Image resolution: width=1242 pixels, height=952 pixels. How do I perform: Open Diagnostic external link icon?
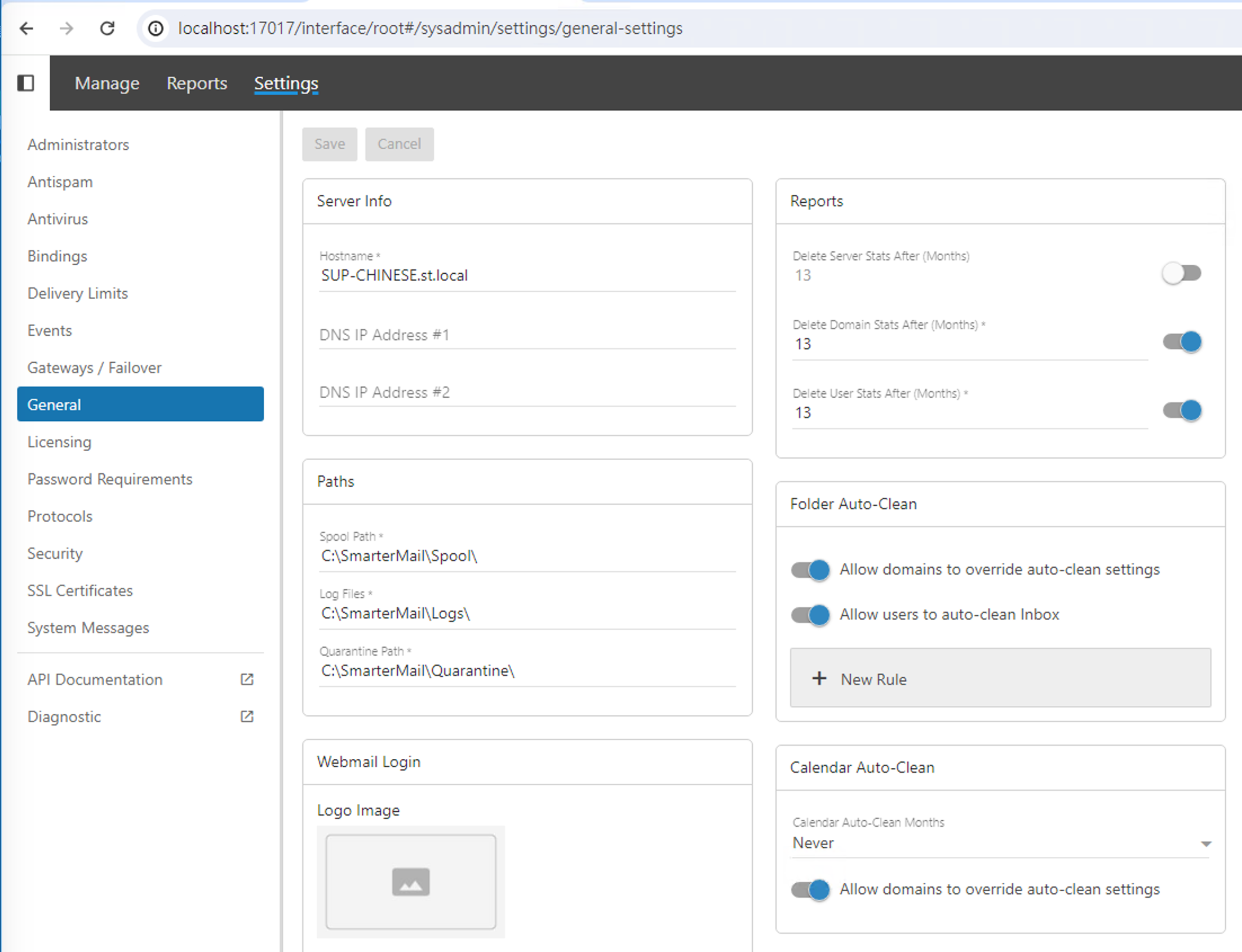pos(247,717)
